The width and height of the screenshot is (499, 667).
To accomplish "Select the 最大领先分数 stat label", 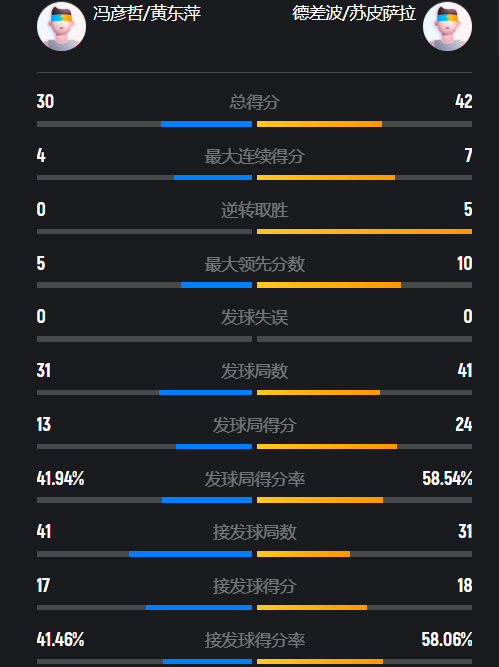I will [x=254, y=264].
